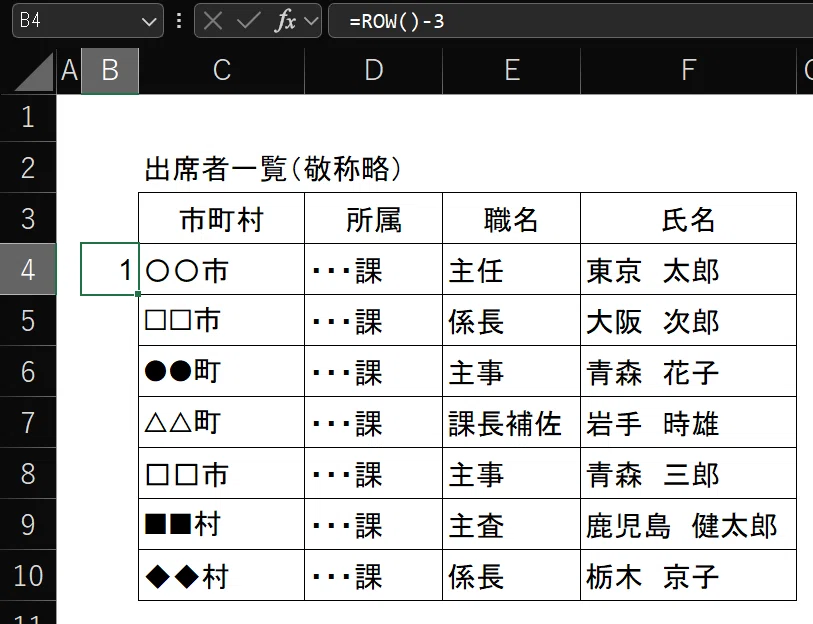Image resolution: width=813 pixels, height=624 pixels.
Task: Click cell 岩手 時雄
Action: coord(688,422)
